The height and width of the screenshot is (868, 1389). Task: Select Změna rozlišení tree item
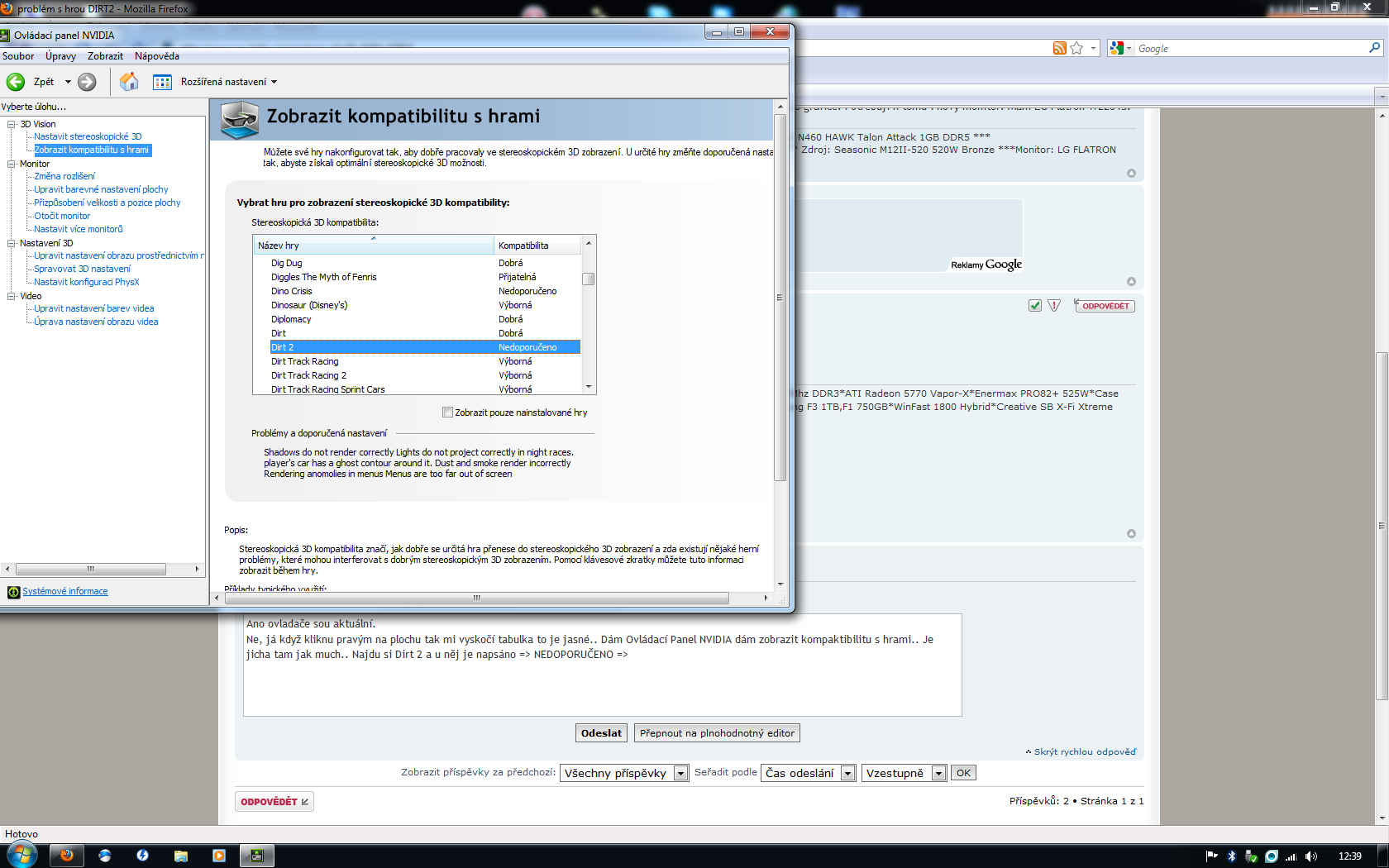tap(64, 177)
